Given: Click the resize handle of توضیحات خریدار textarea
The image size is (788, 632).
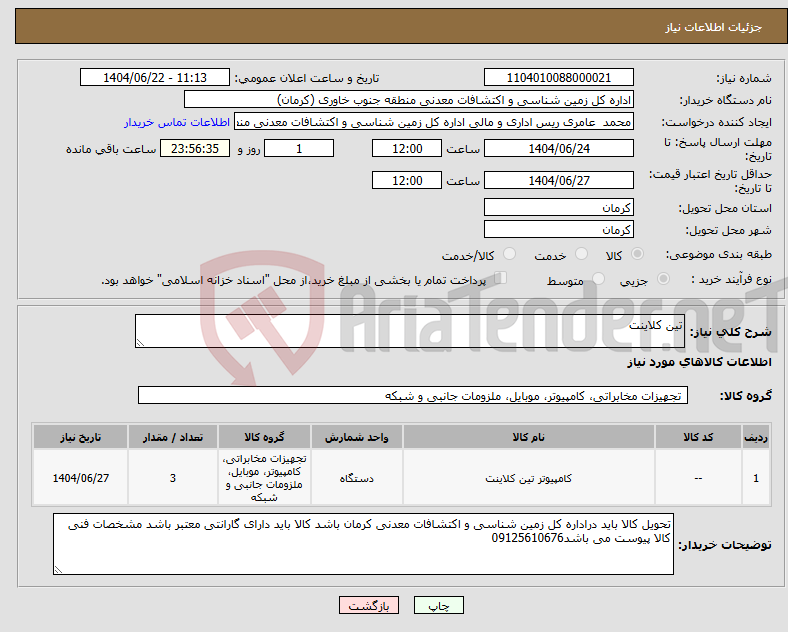Looking at the screenshot, I should (x=58, y=570).
